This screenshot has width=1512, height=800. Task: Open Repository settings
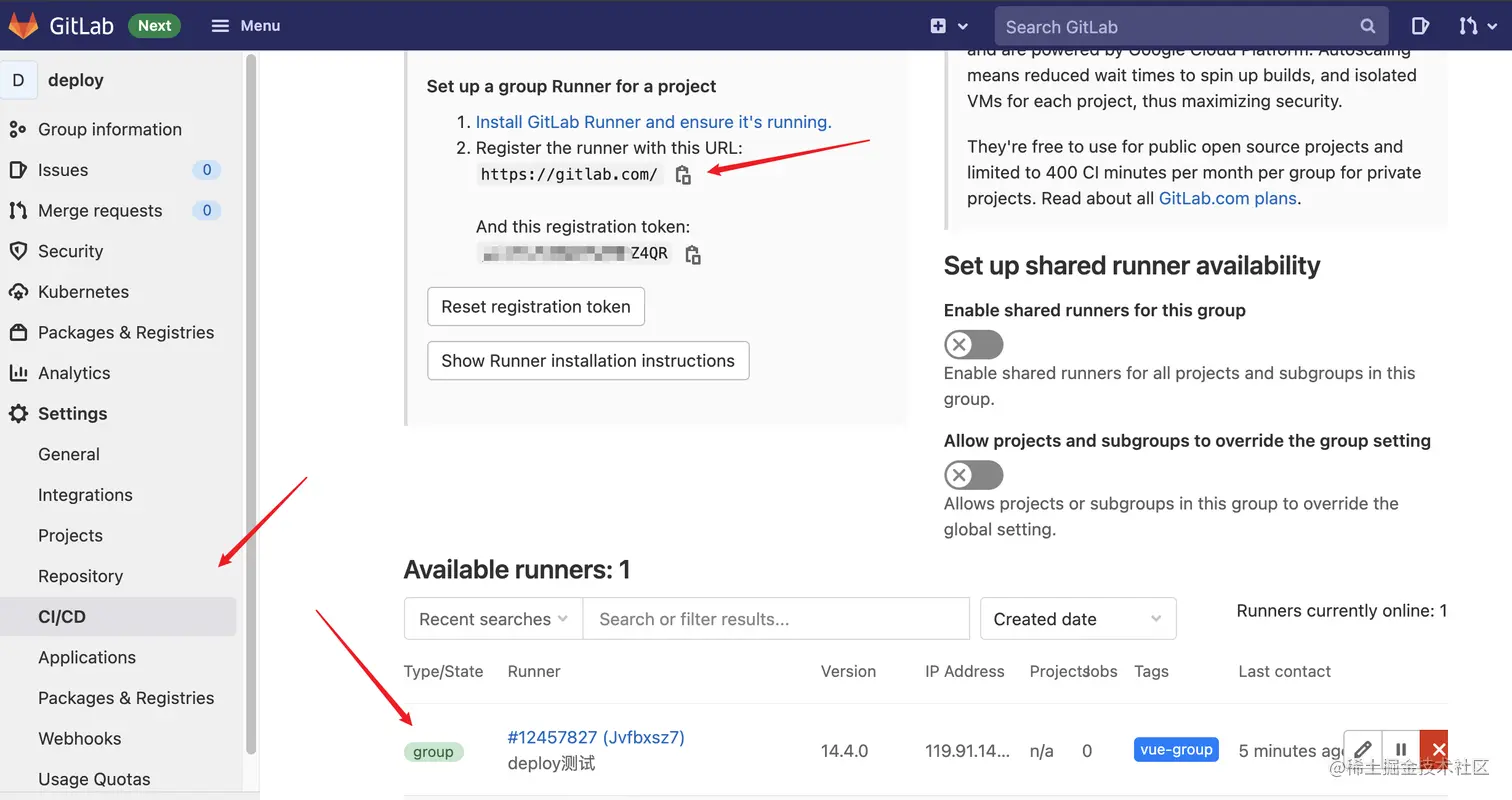pyautogui.click(x=80, y=576)
